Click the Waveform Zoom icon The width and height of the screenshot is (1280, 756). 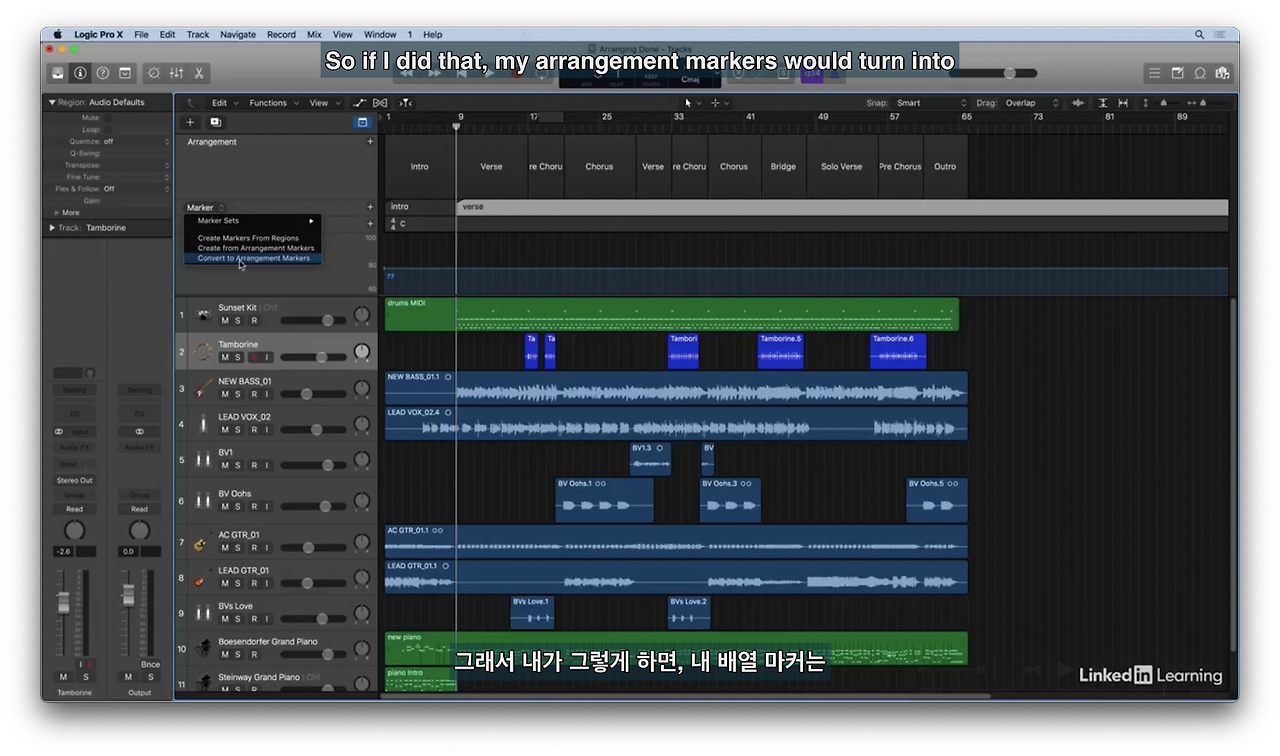pos(1078,103)
